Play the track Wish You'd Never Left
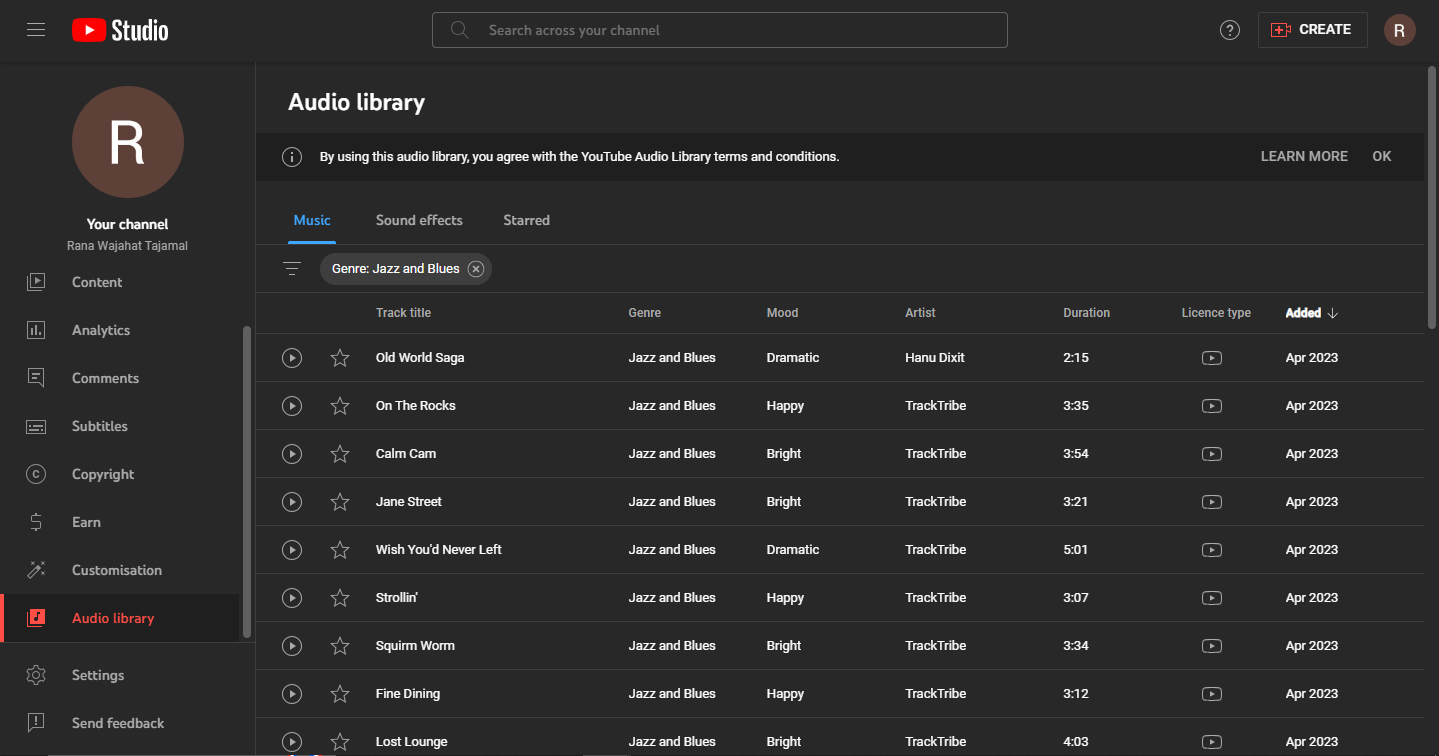 [292, 550]
